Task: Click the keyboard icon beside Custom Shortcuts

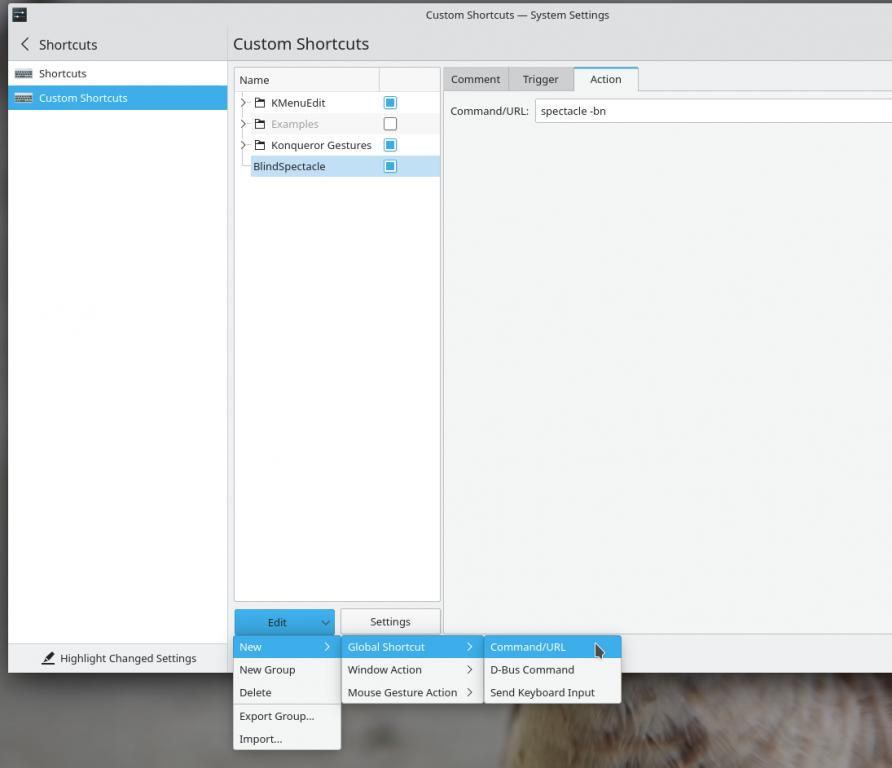Action: tap(24, 98)
